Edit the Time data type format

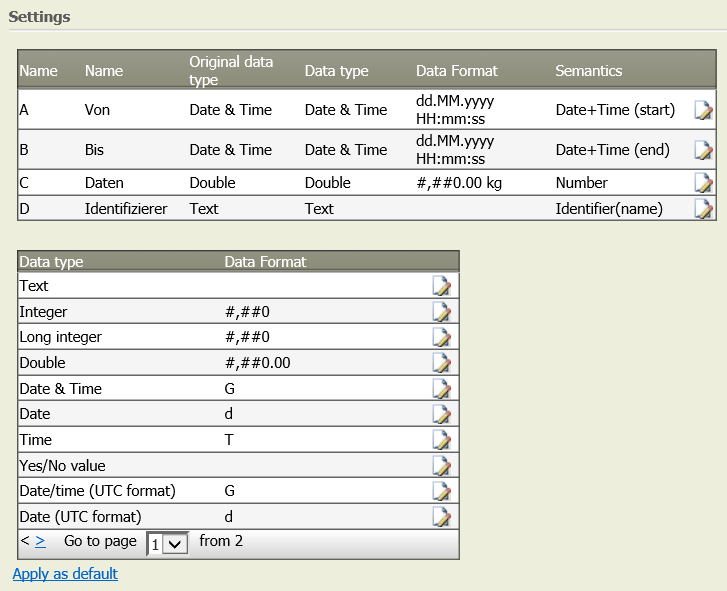click(441, 440)
